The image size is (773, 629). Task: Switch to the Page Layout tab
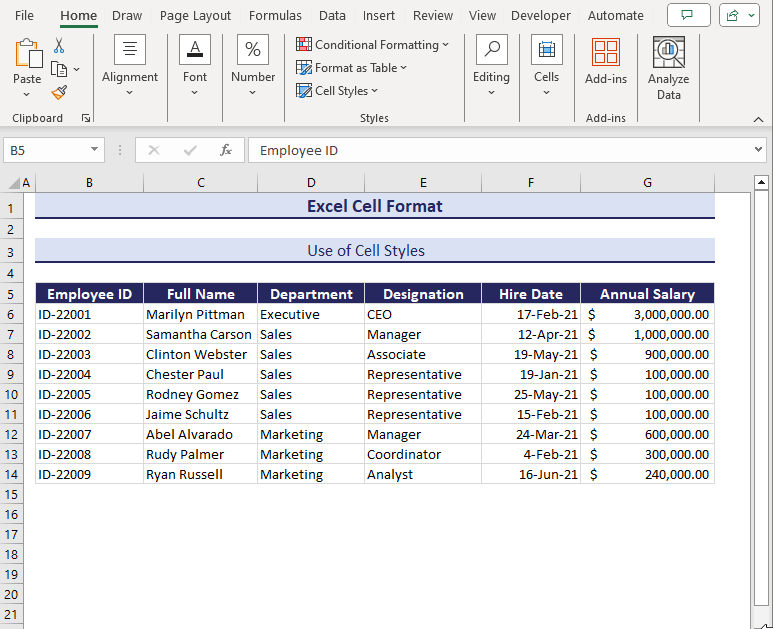click(195, 15)
